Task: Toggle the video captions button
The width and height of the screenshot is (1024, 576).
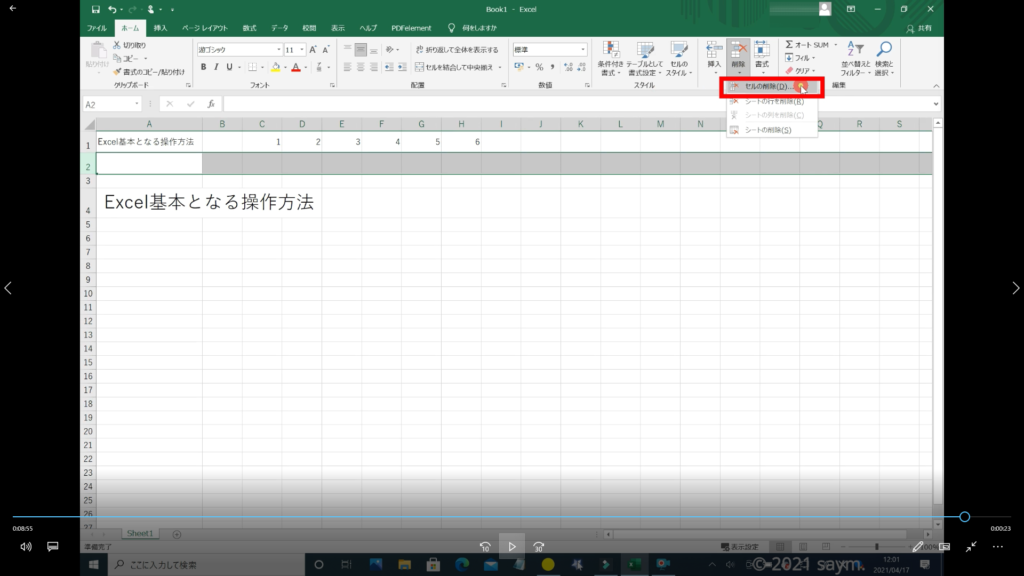Action: 53,547
